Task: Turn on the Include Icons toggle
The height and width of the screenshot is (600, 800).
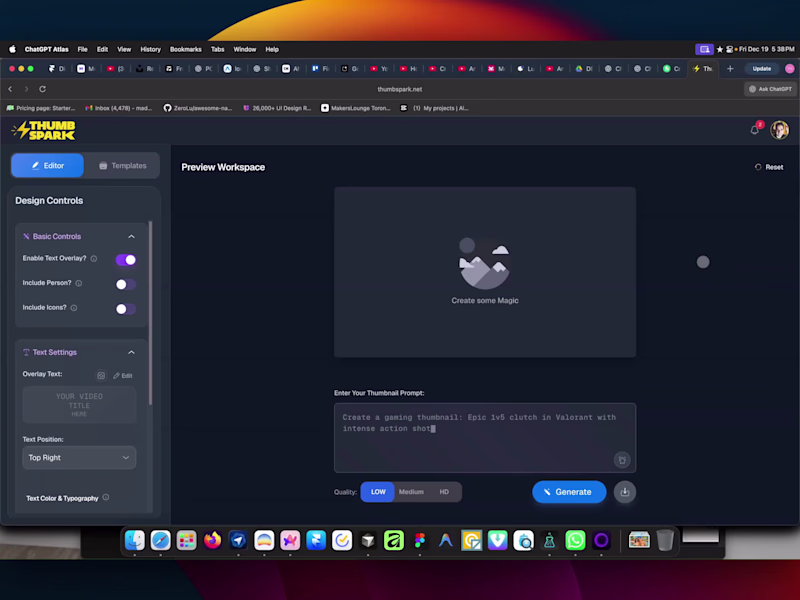Action: [x=124, y=308]
